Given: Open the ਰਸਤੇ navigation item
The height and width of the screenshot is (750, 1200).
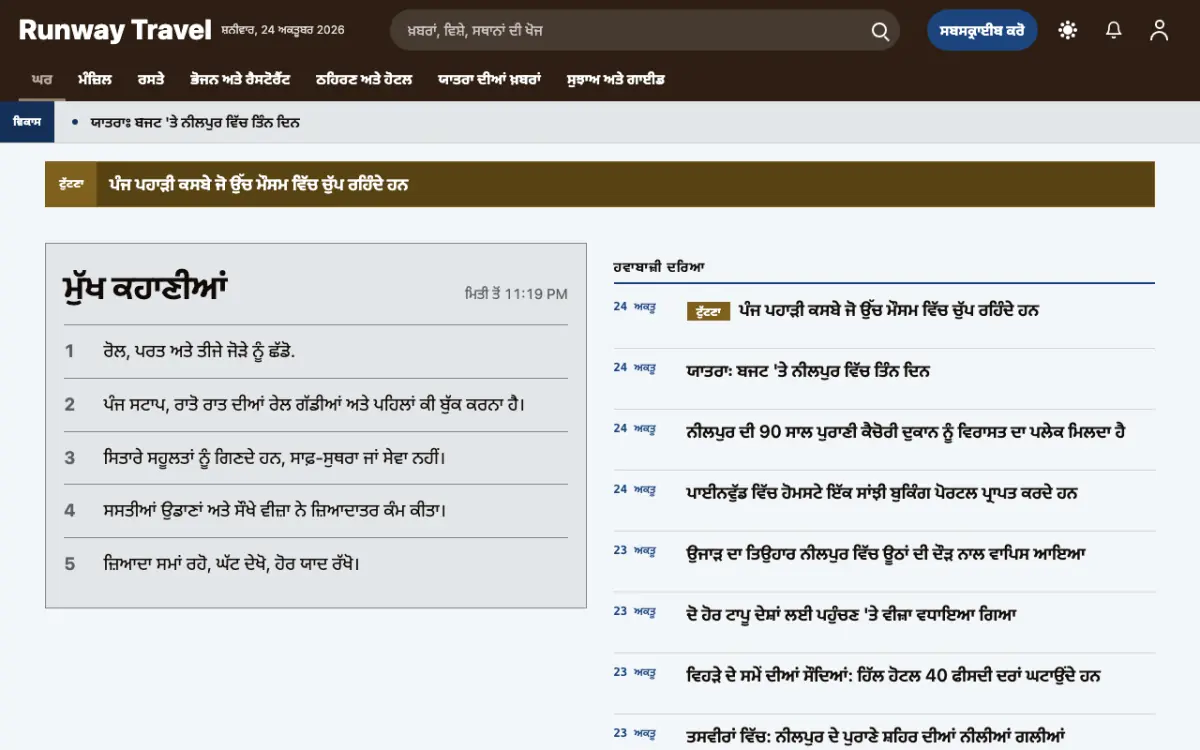Looking at the screenshot, I should (151, 79).
